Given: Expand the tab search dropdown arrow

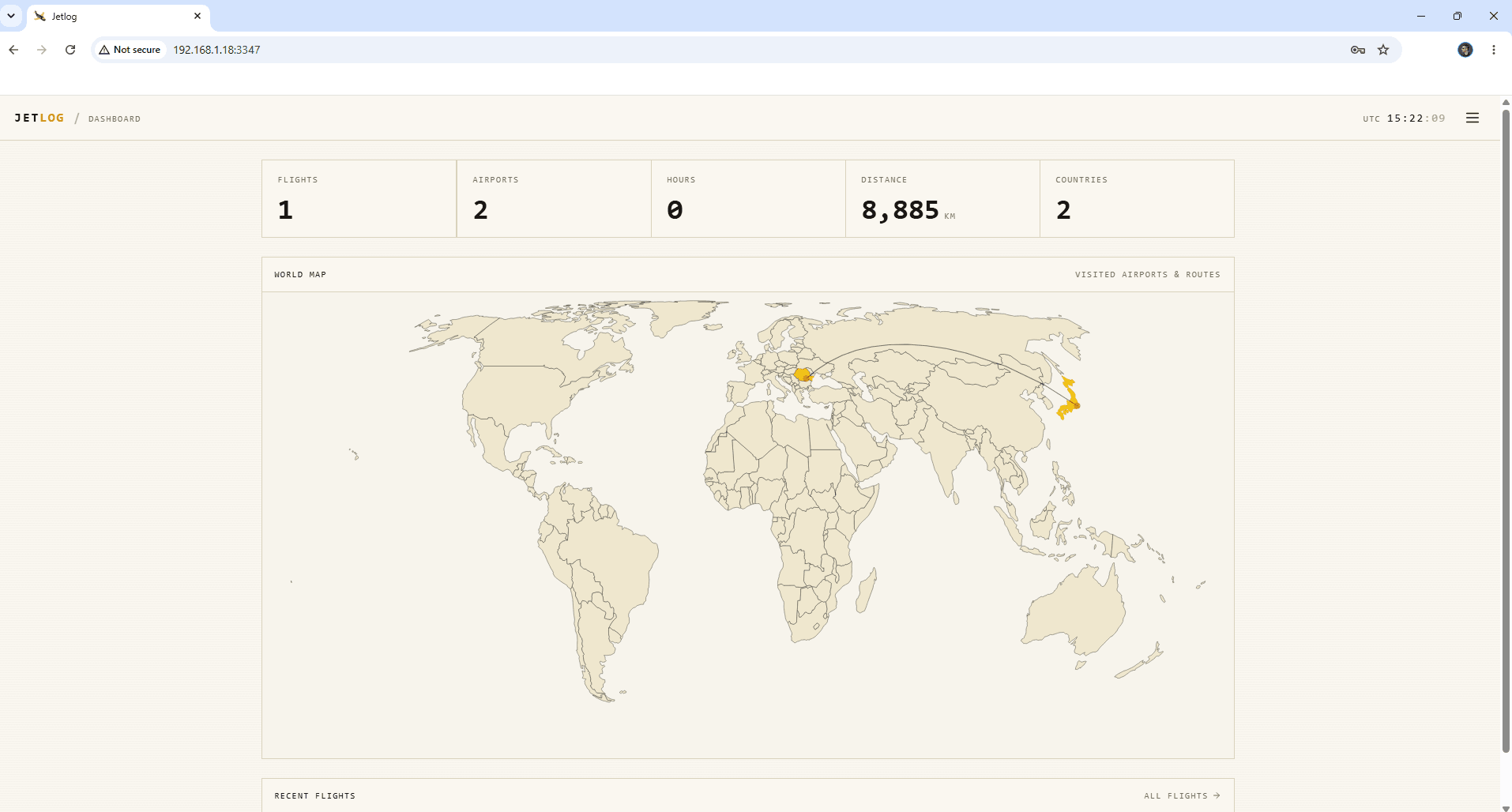Looking at the screenshot, I should tap(11, 16).
